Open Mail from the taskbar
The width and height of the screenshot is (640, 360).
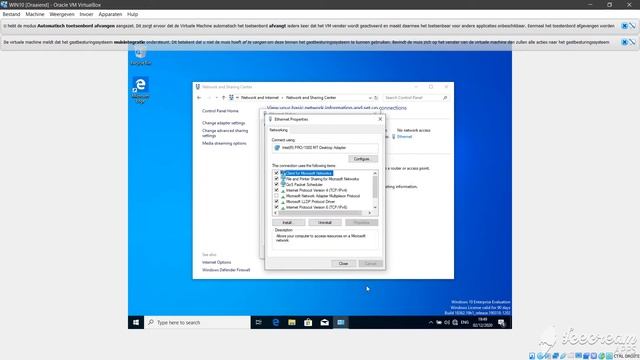tap(324, 322)
